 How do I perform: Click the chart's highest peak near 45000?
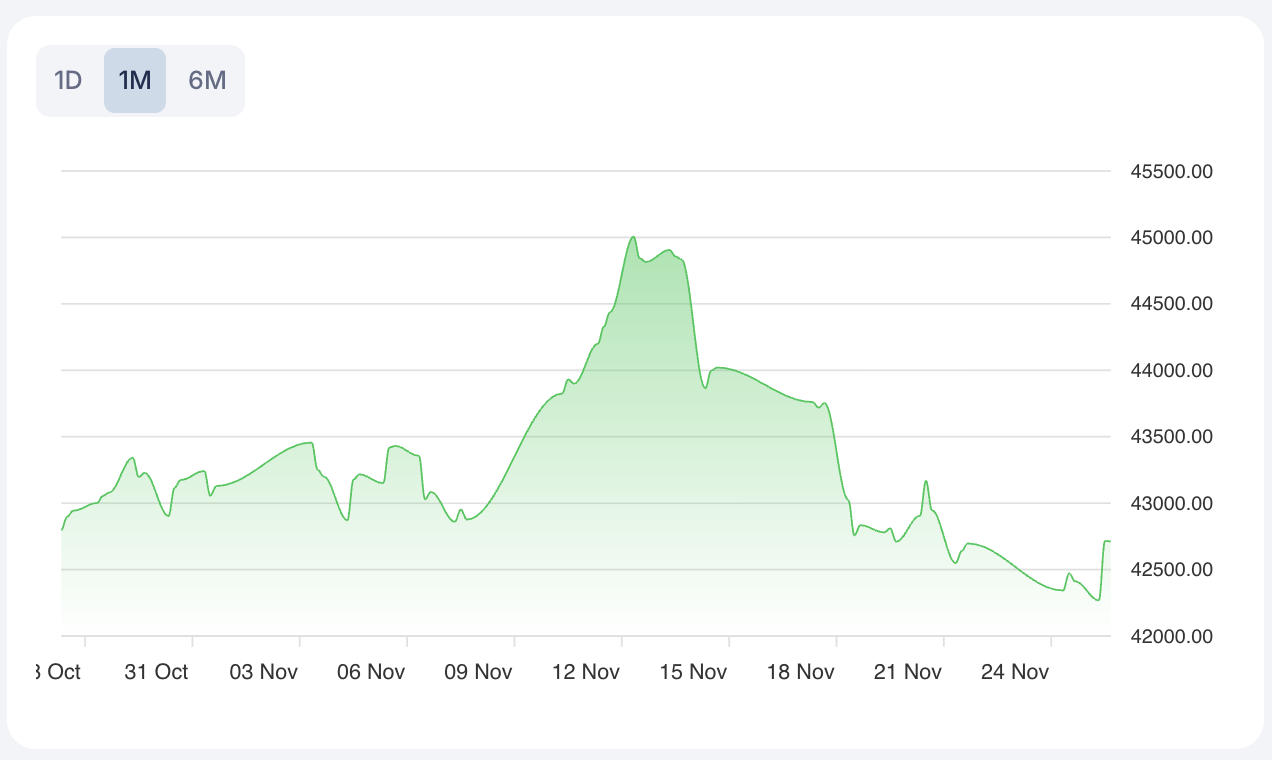pos(633,238)
